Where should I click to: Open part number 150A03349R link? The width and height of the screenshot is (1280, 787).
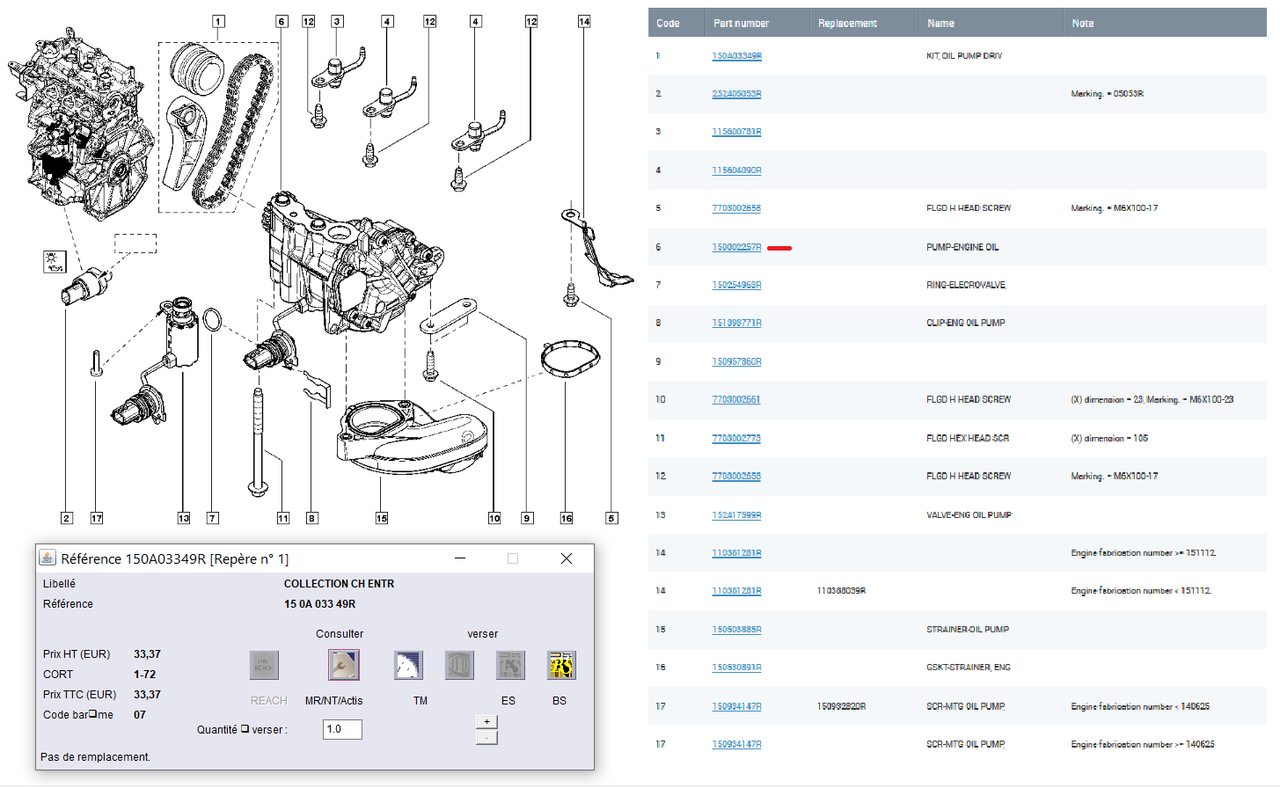737,56
